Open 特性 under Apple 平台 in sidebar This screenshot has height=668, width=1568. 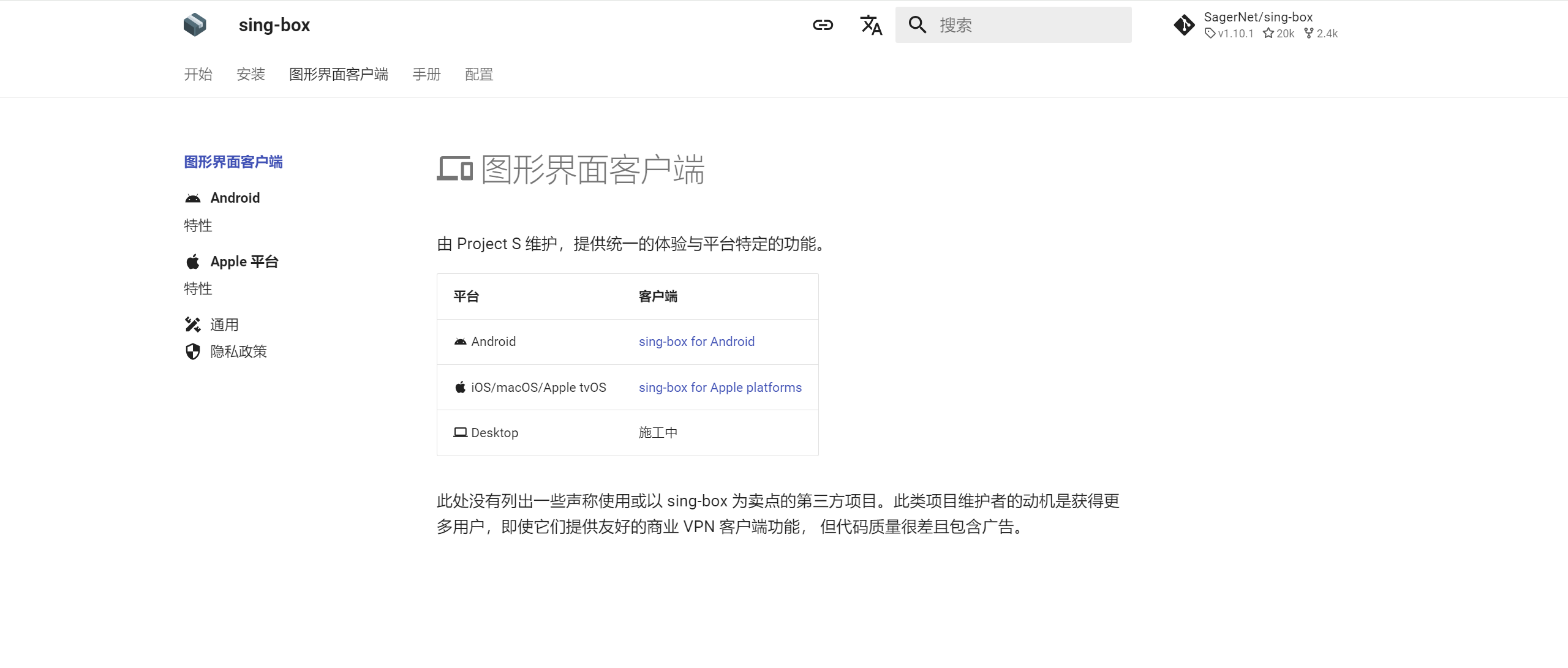point(198,289)
